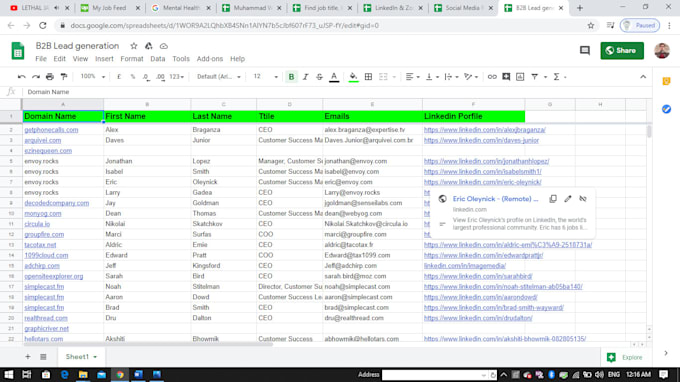This screenshot has height=382, width=680.
Task: Click Add Sheet plus button
Action: 27,357
